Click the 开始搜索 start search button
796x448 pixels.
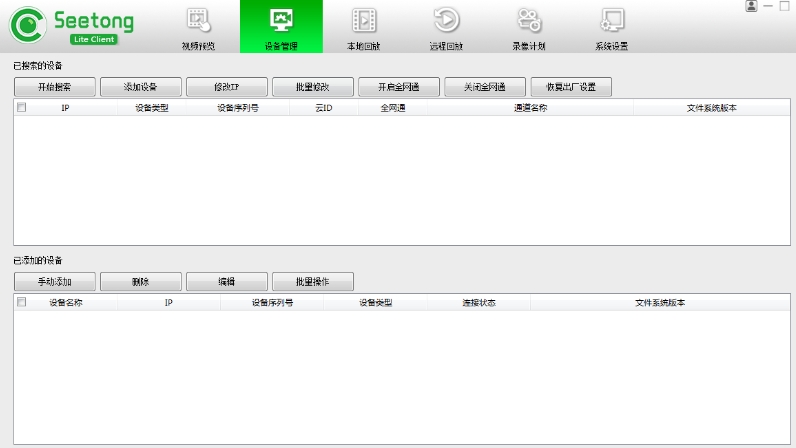click(x=55, y=87)
